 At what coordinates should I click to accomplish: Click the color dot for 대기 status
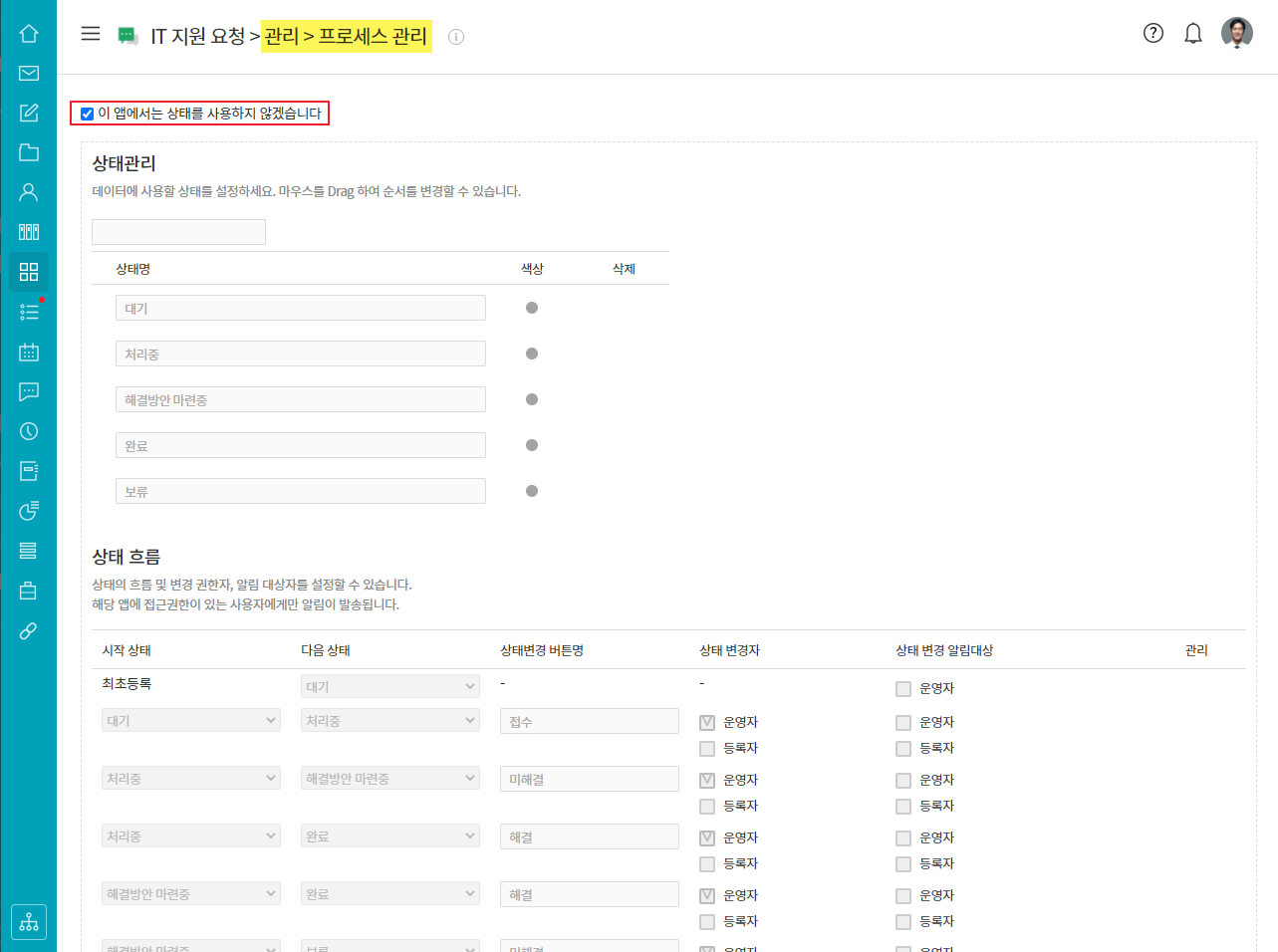pyautogui.click(x=532, y=308)
